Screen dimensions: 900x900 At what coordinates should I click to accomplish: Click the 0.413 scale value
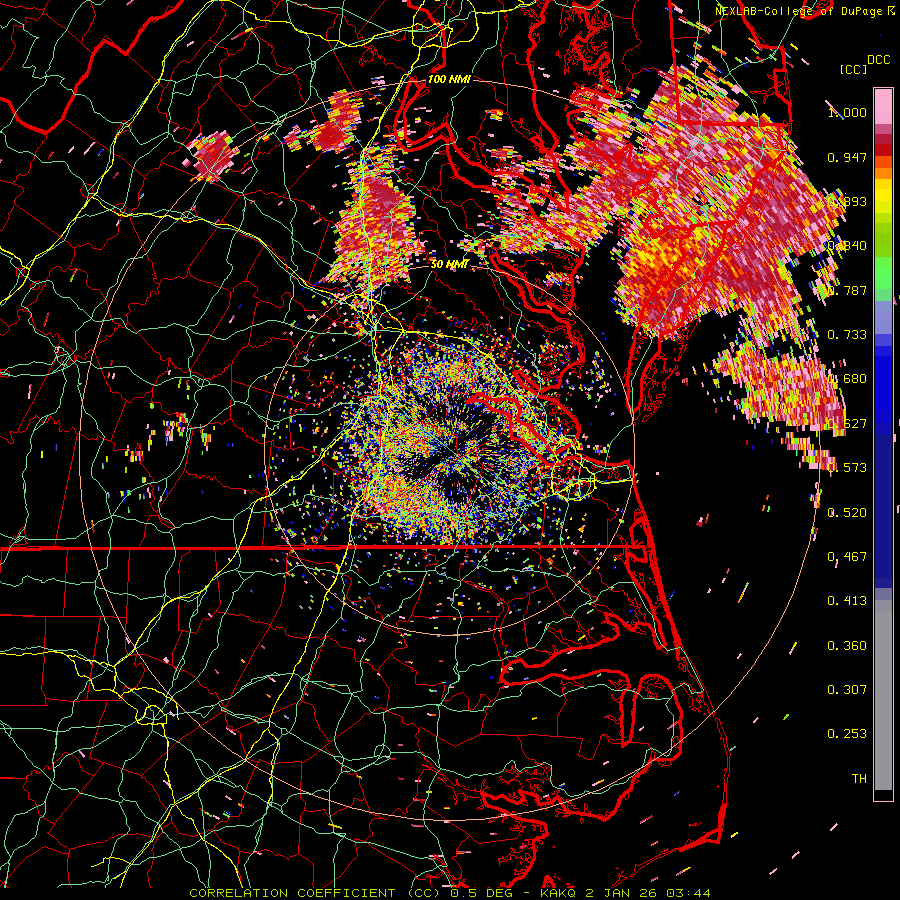[847, 601]
